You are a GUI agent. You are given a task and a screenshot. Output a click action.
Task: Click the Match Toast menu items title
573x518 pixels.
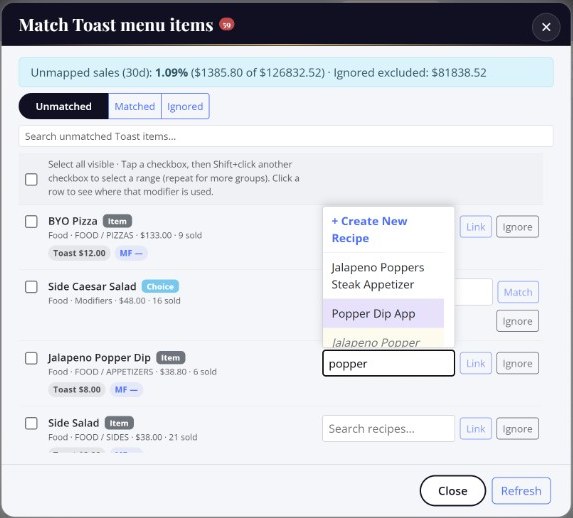point(116,25)
